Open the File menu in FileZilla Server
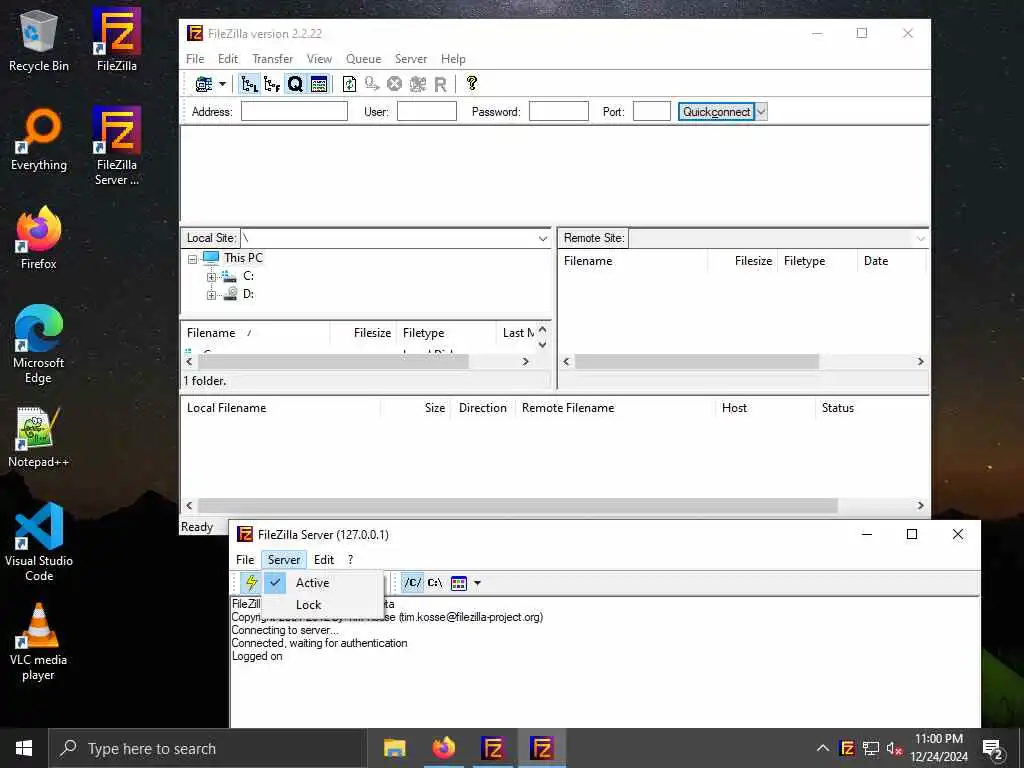Viewport: 1024px width, 768px height. (245, 560)
